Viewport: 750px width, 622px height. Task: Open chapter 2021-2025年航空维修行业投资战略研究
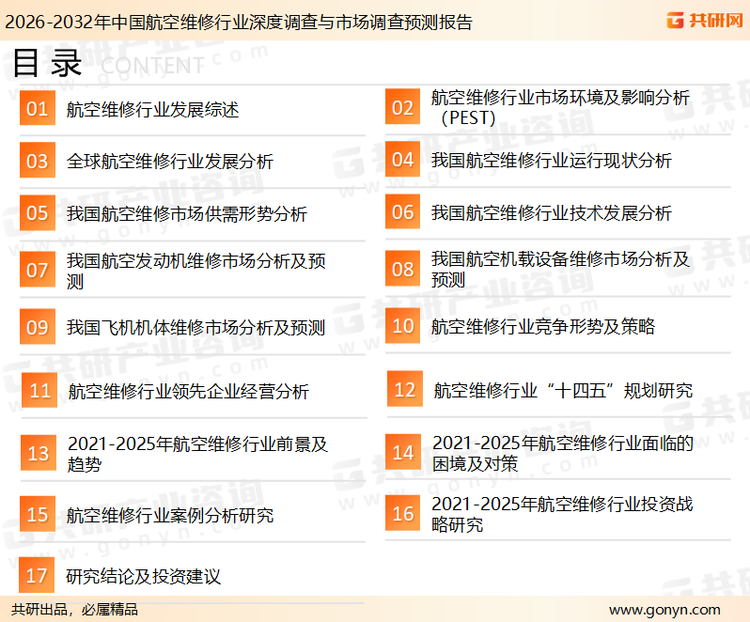point(562,514)
